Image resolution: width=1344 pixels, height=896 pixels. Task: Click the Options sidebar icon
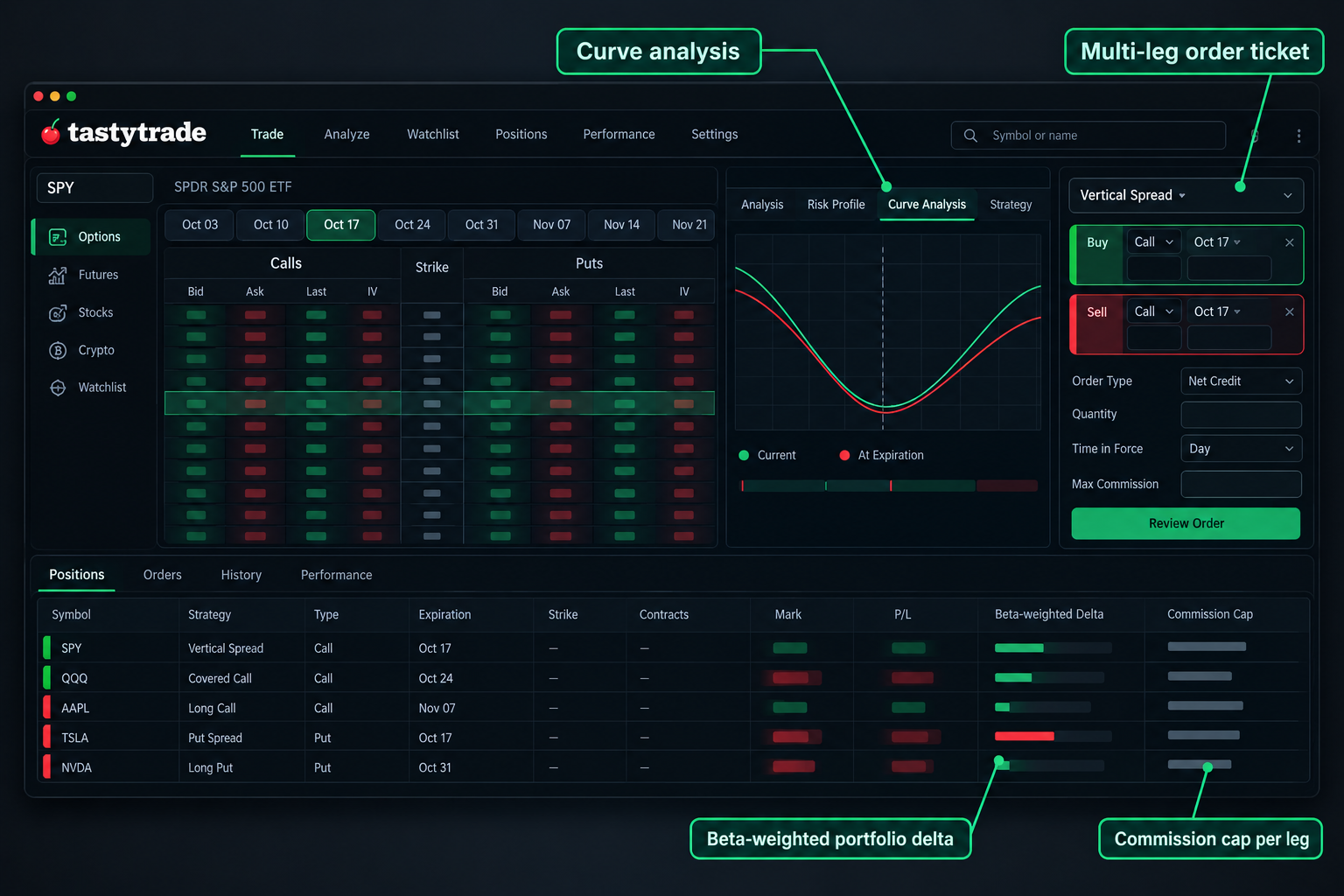58,237
